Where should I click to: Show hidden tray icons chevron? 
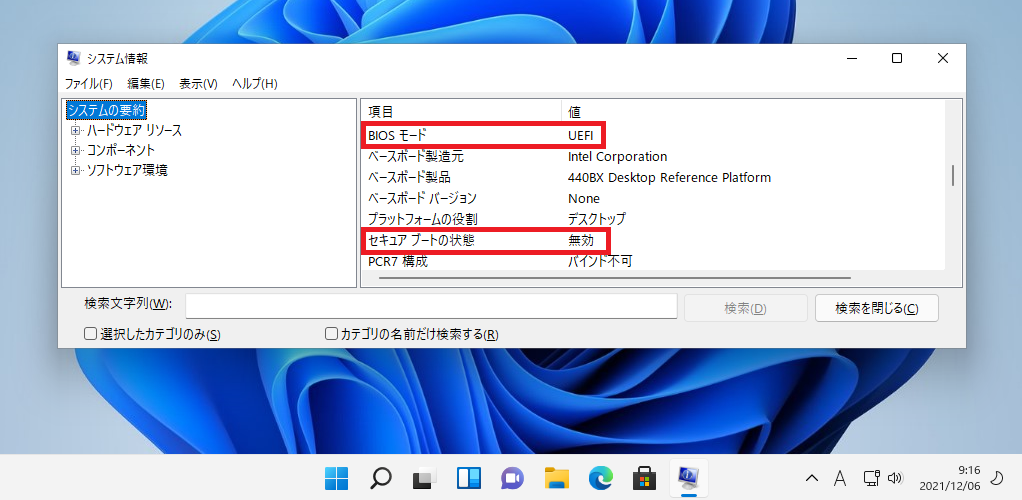click(811, 478)
